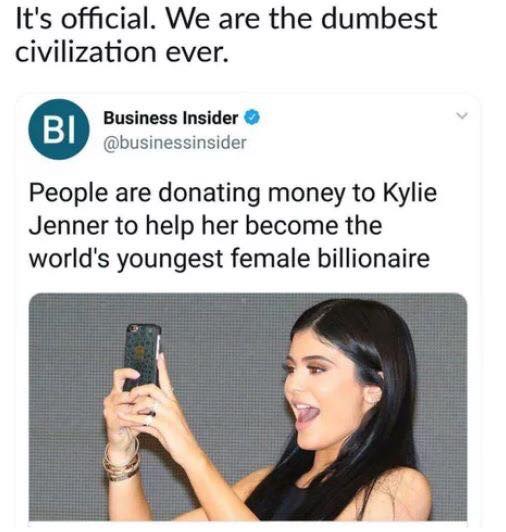This screenshot has height=532, width=506.
Task: Click the @businessinsider handle
Action: point(175,143)
